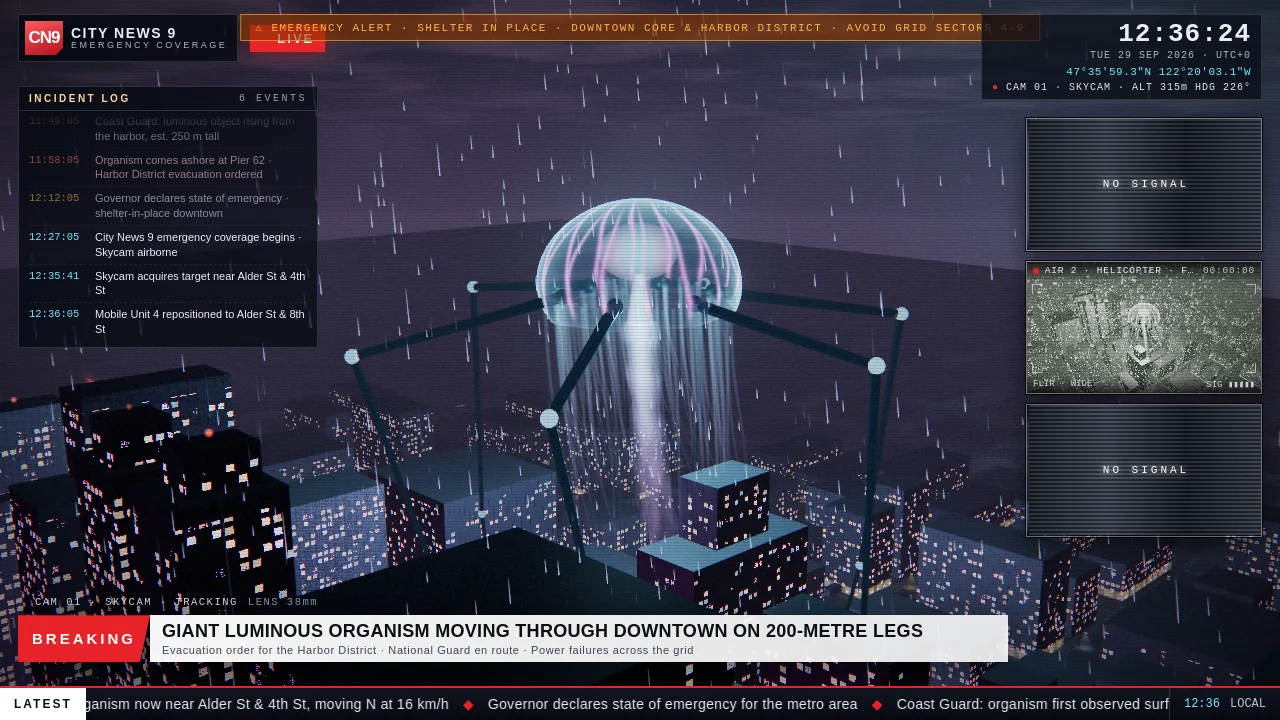Select the 11:58:05 Pier 62 log entry
Viewport: 1280px width, 720px height.
click(168, 167)
